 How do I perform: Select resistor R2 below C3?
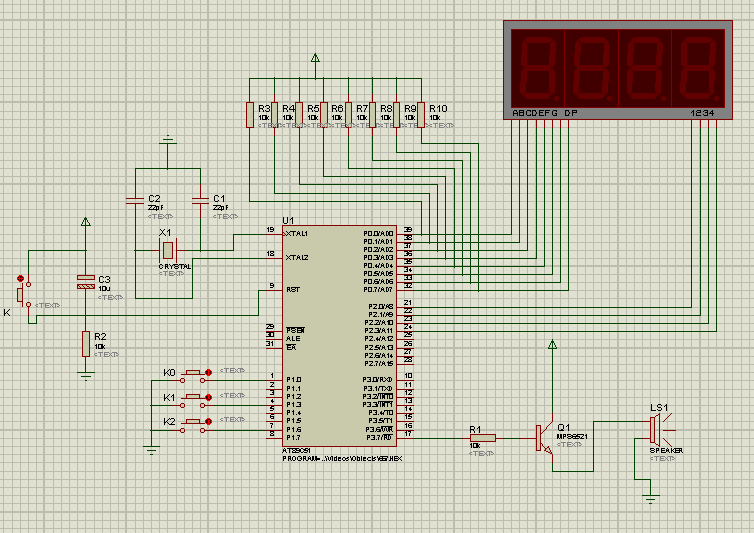86,343
